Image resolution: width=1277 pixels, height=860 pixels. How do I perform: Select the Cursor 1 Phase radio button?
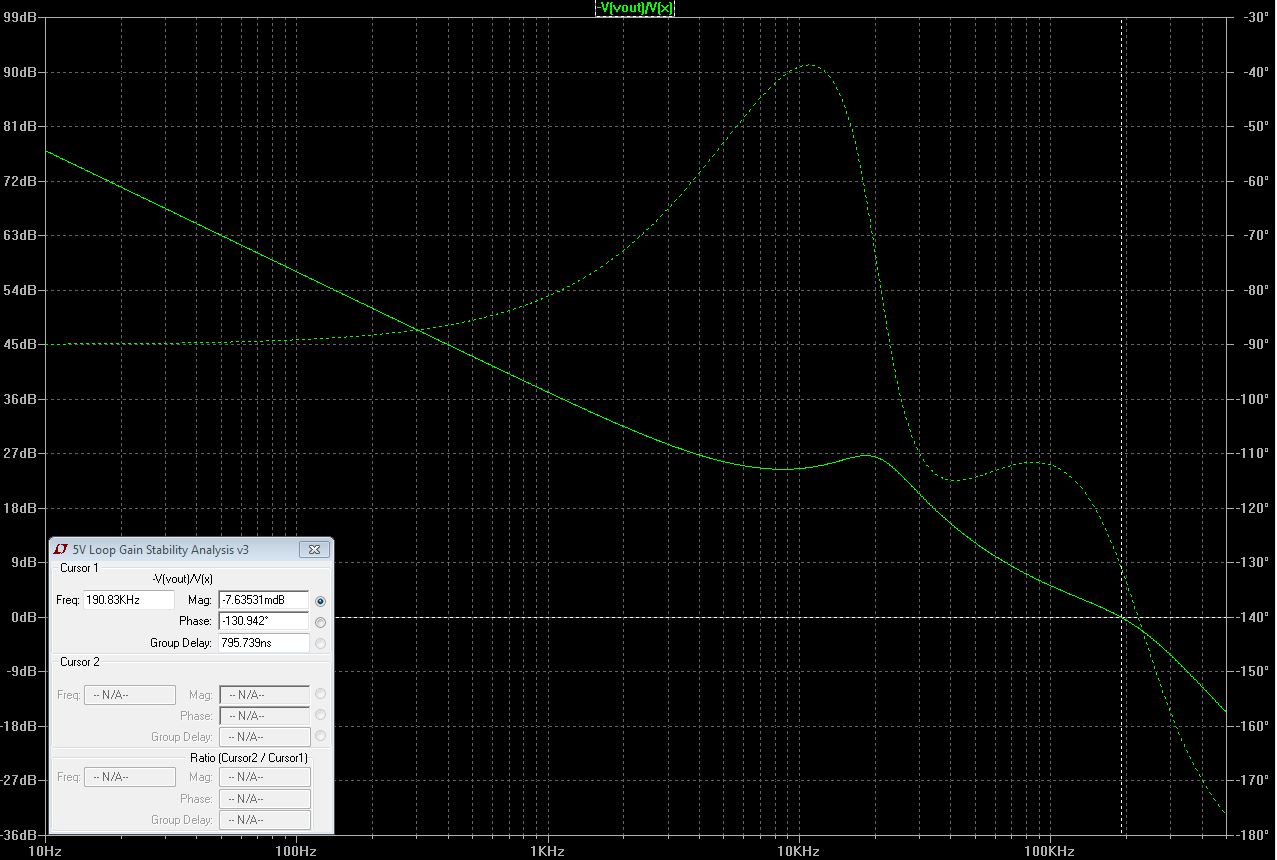pos(320,622)
